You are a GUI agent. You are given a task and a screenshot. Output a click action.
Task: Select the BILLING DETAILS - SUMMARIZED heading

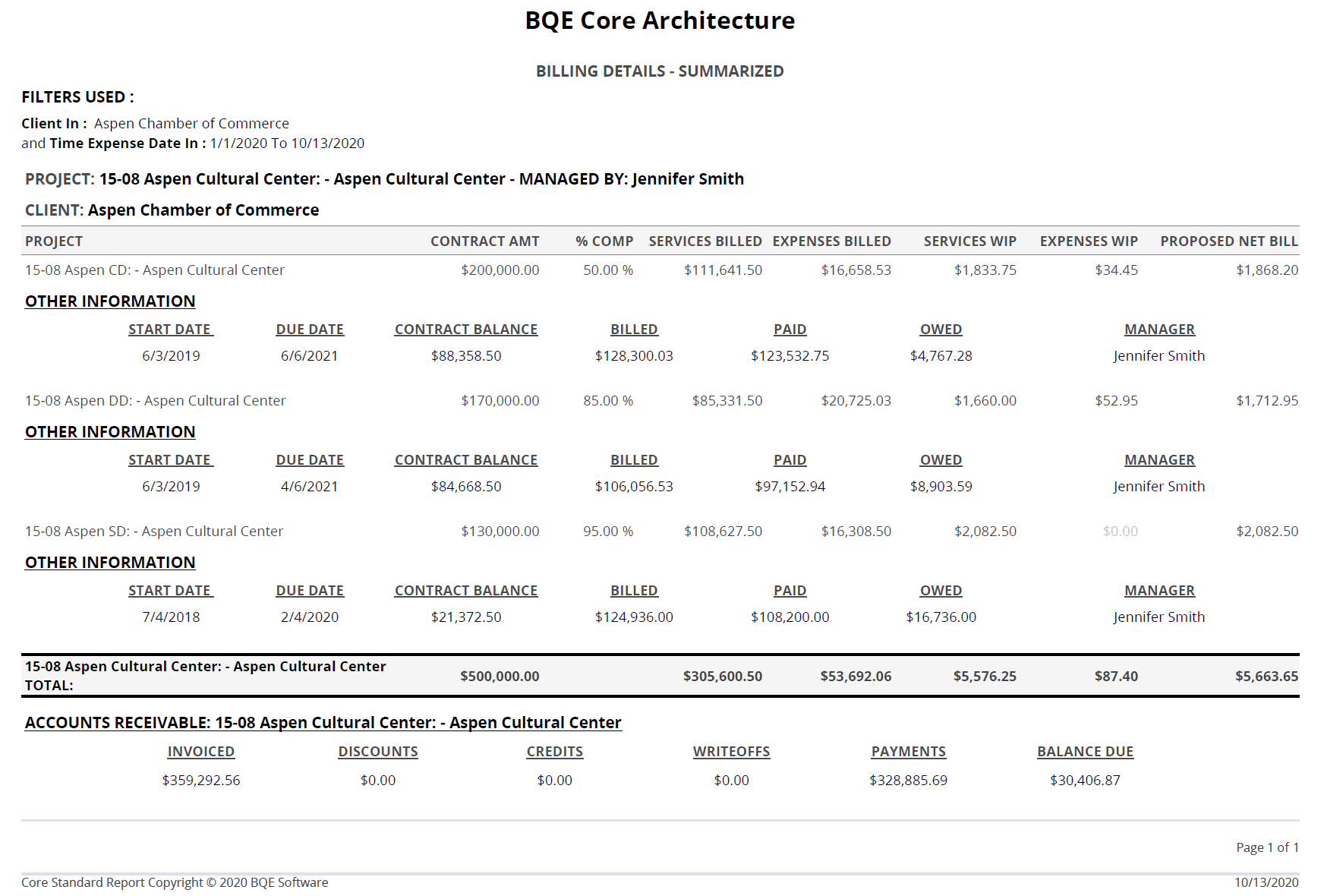pyautogui.click(x=660, y=71)
